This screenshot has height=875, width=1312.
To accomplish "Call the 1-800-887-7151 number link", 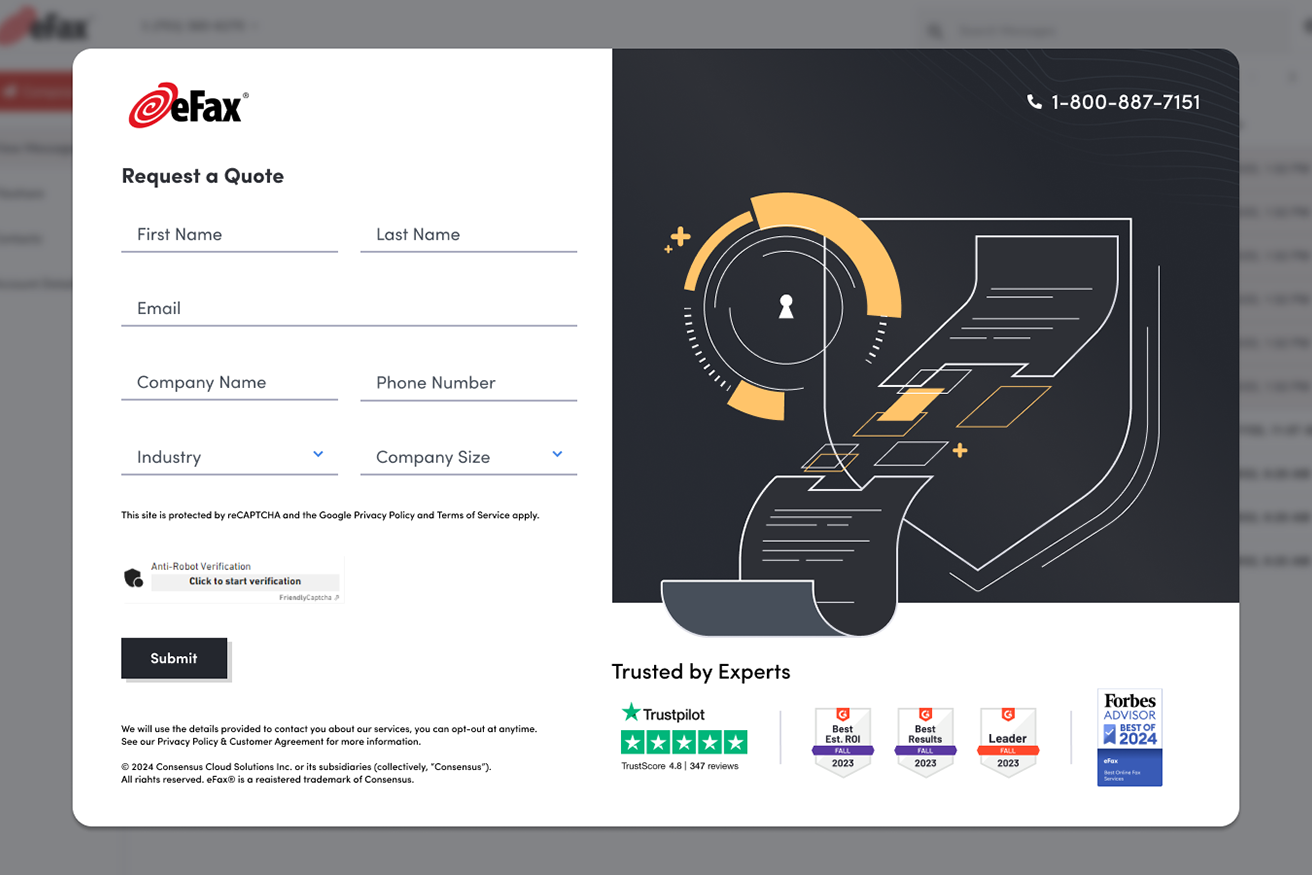I will 1125,102.
